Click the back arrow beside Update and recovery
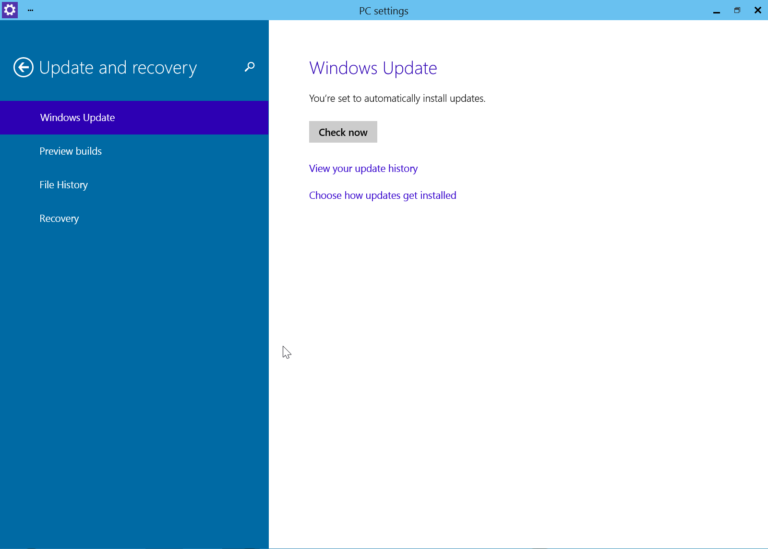The width and height of the screenshot is (768, 549). click(23, 68)
